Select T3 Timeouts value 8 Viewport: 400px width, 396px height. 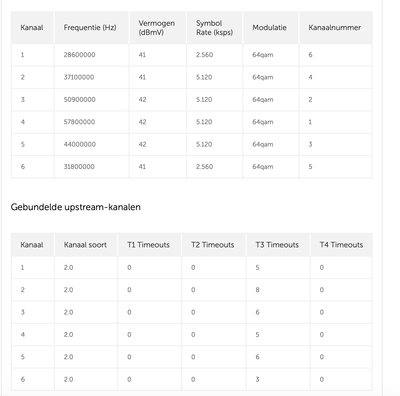pyautogui.click(x=257, y=290)
